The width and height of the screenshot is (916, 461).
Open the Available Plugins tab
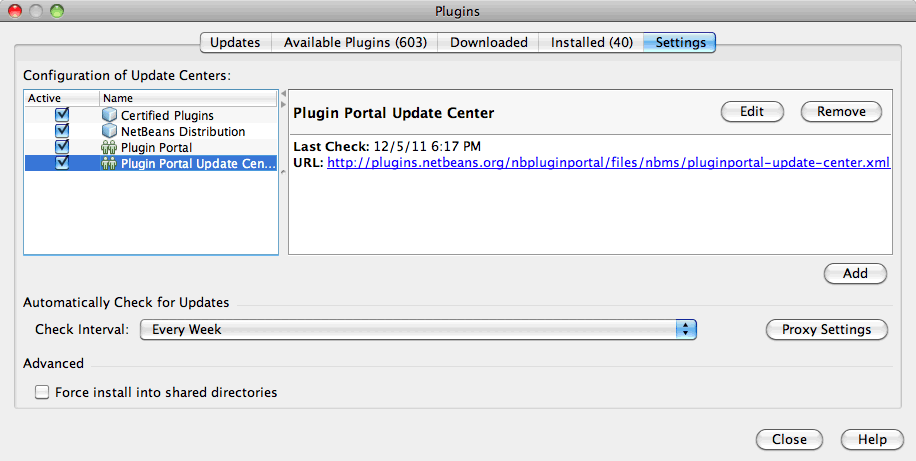pos(355,43)
